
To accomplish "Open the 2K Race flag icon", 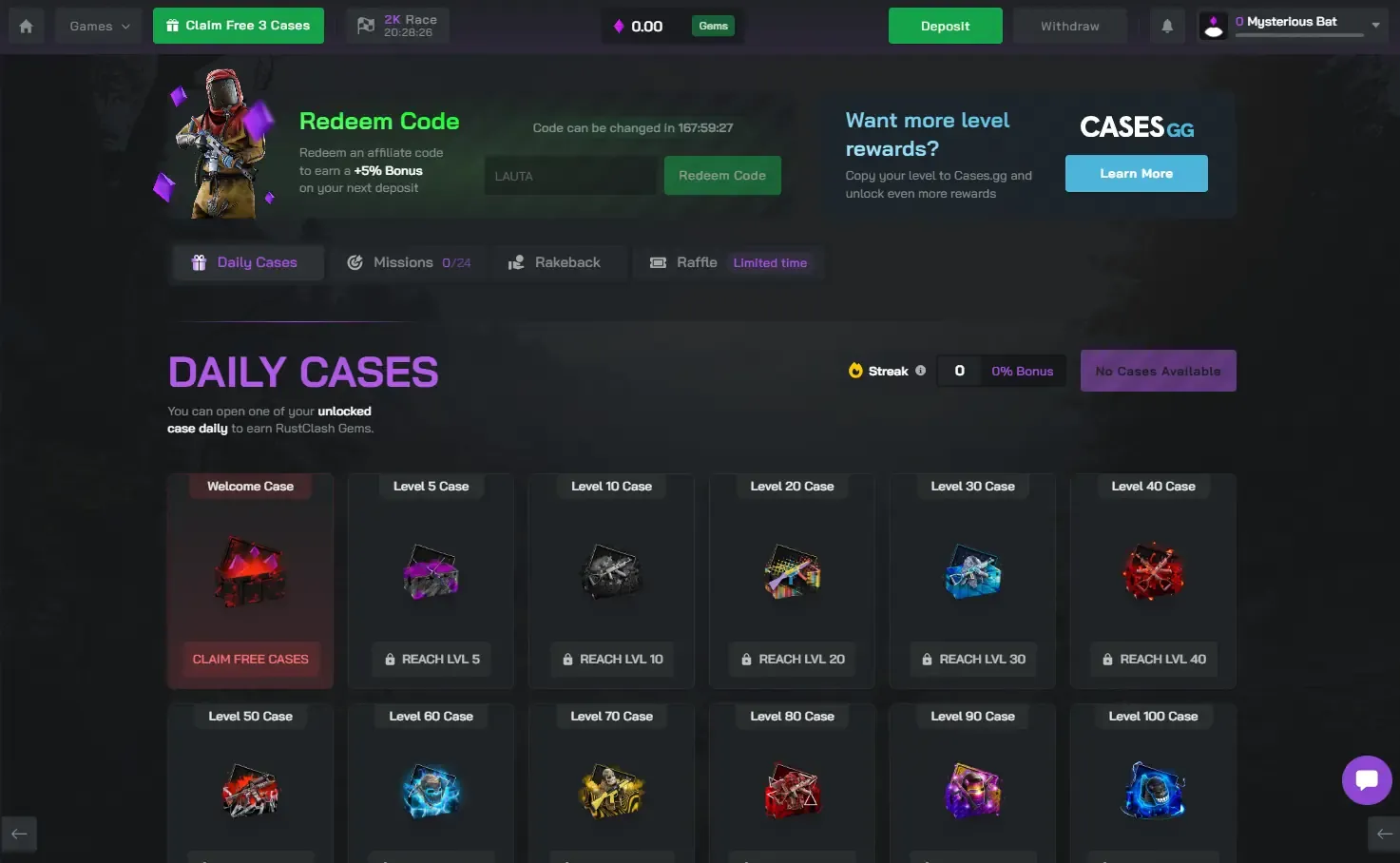I will point(366,26).
